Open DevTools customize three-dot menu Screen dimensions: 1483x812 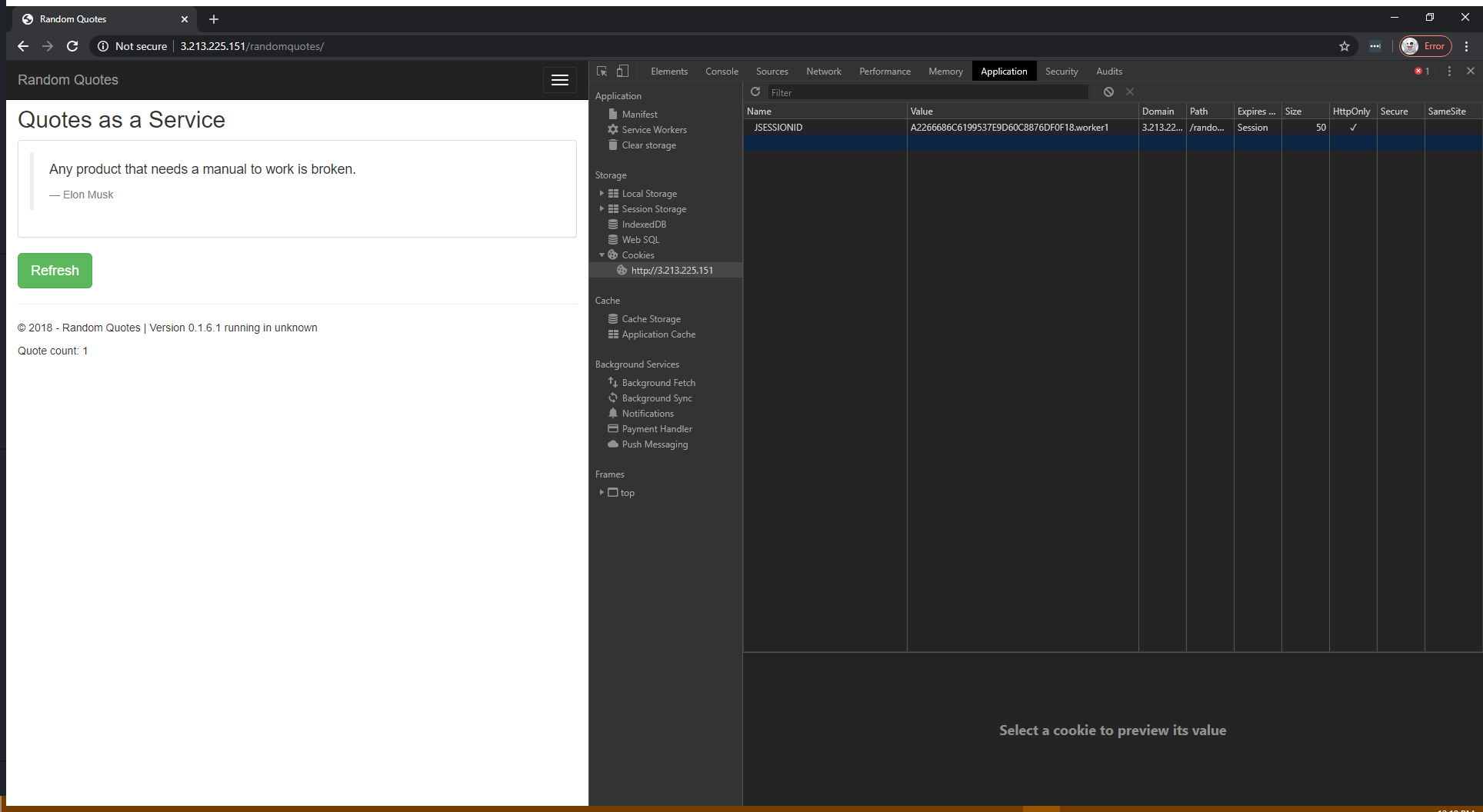click(1449, 71)
